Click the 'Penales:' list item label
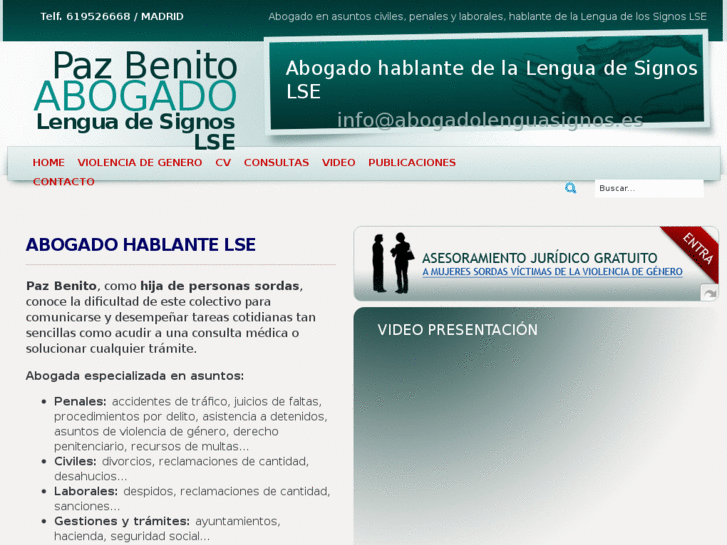This screenshot has width=727, height=545. 80,401
